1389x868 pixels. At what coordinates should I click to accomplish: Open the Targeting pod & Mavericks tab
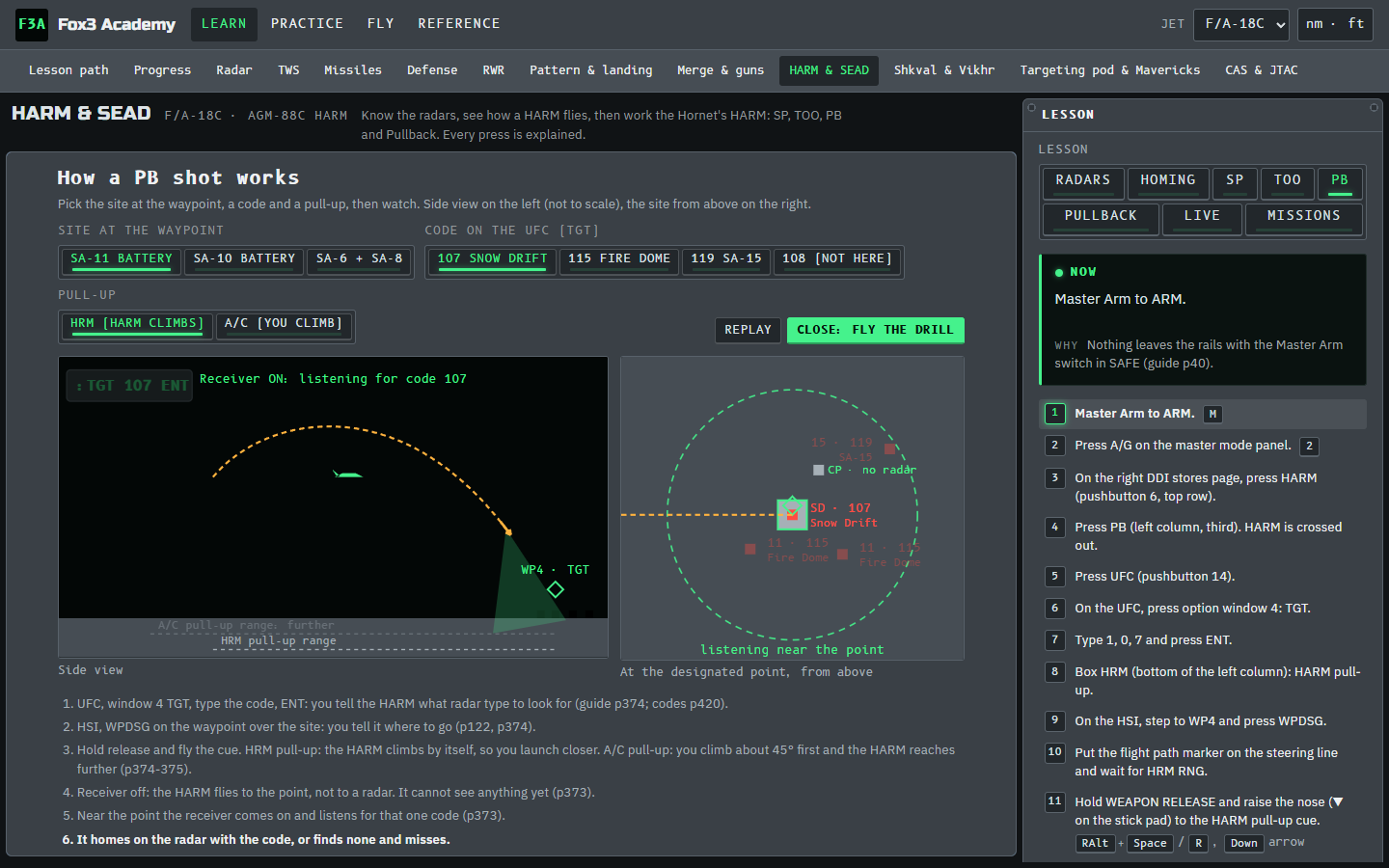pos(1110,70)
